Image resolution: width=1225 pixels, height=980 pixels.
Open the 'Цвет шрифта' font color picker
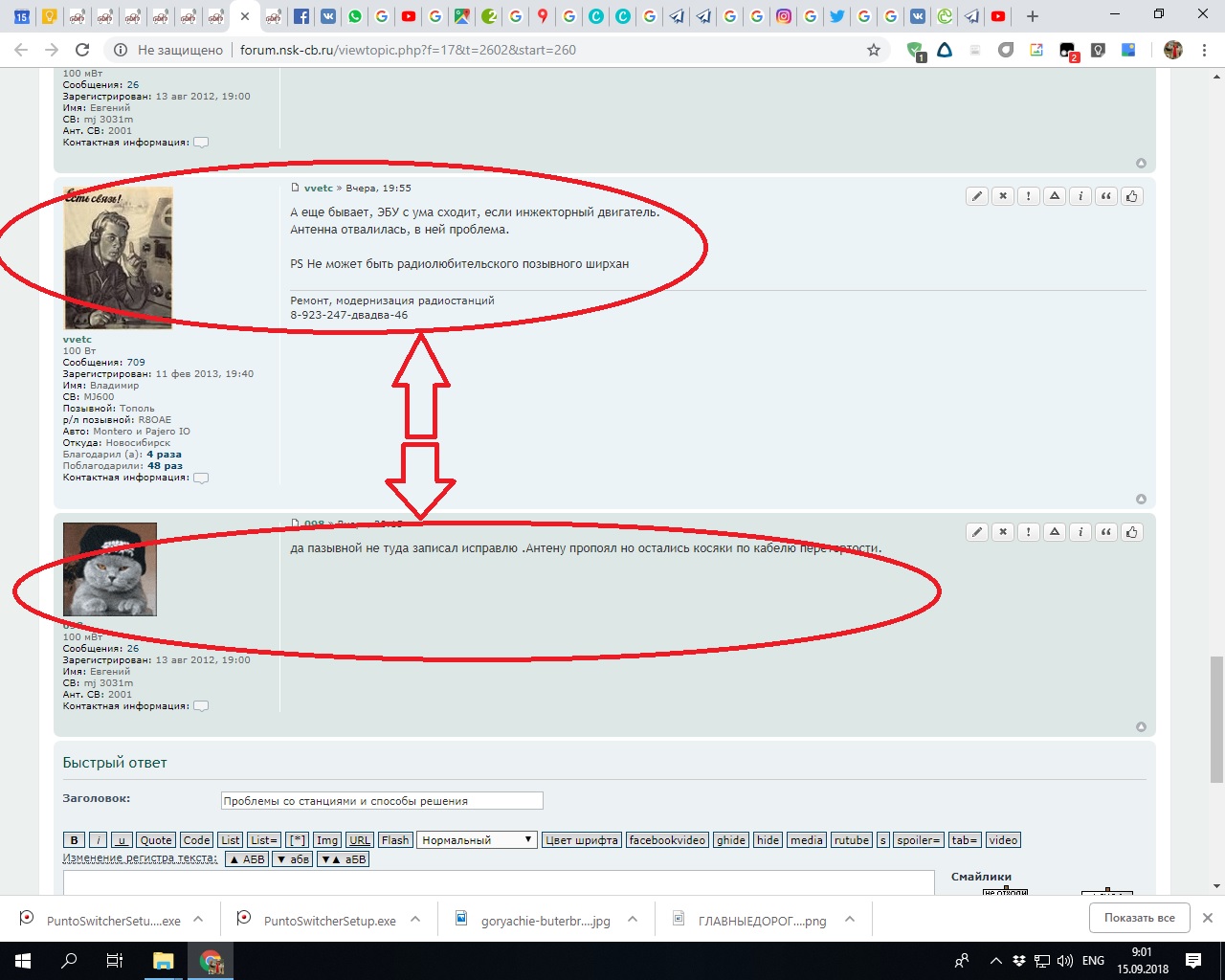(x=582, y=840)
